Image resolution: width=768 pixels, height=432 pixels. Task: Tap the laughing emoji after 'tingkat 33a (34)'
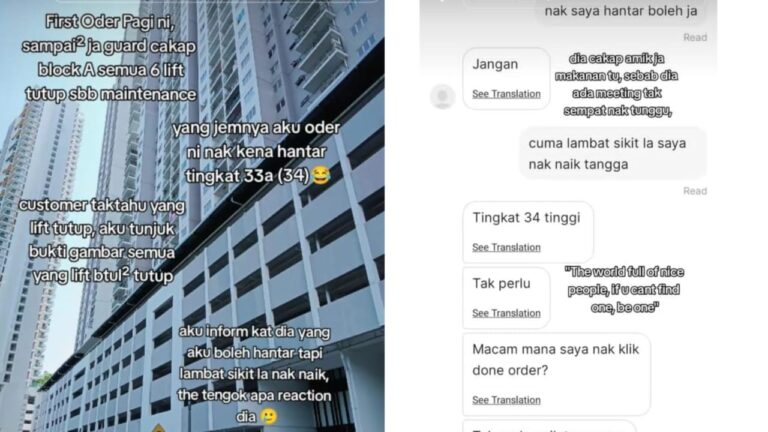[320, 175]
